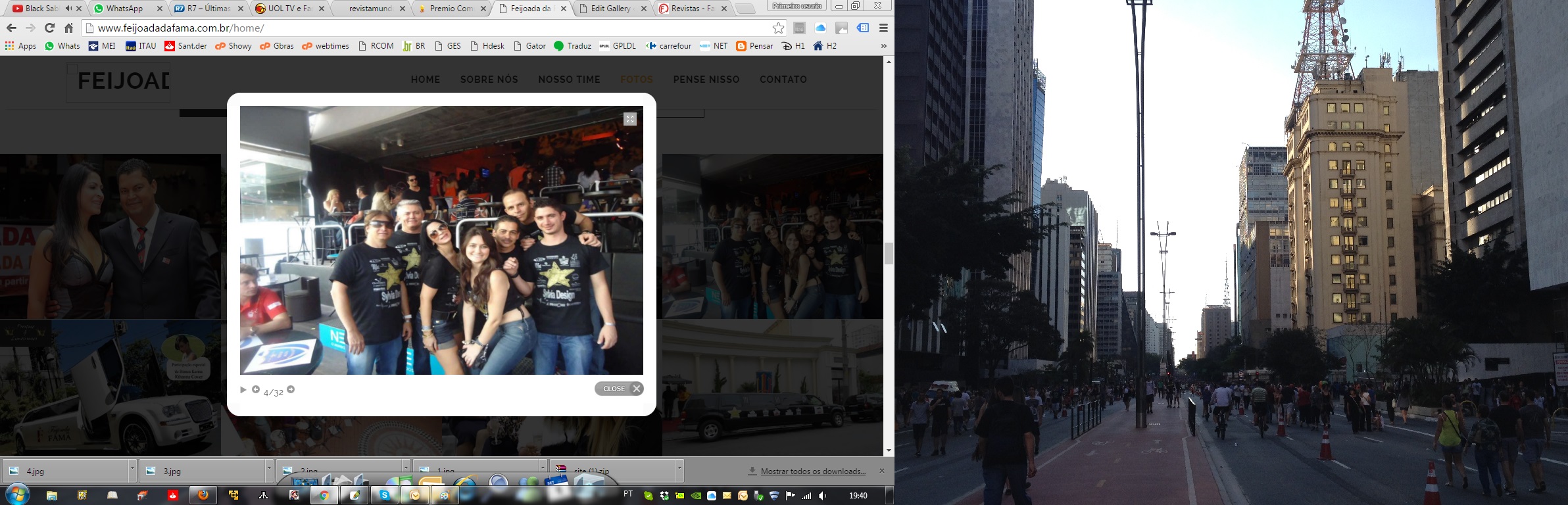Open Windows Explorer from the taskbar

[52, 495]
